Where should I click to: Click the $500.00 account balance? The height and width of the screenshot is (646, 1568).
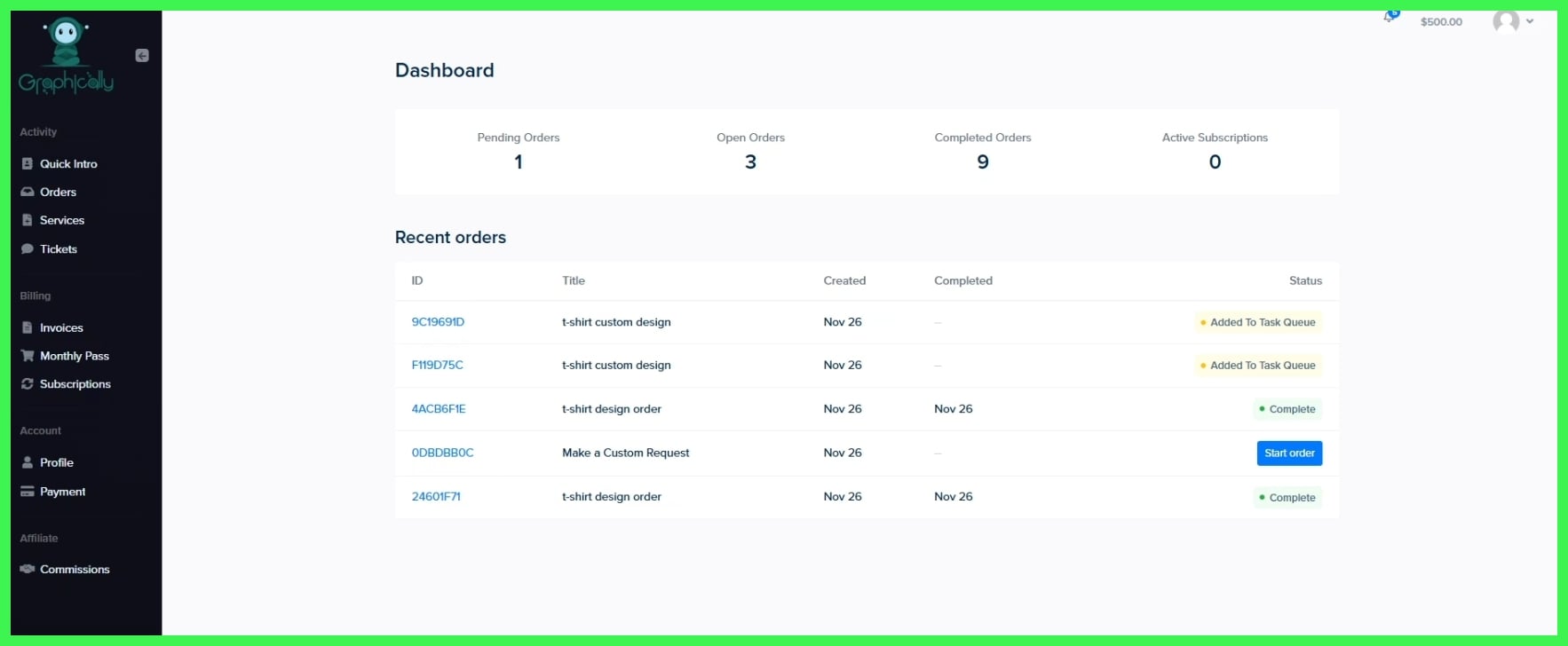[x=1441, y=22]
